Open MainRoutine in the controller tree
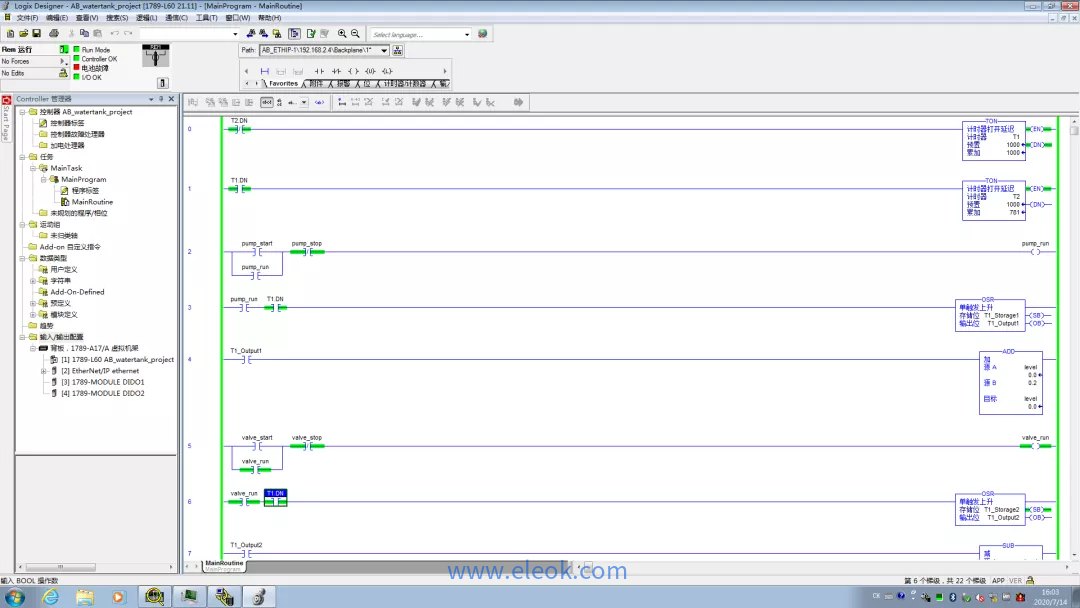1080x608 pixels. point(92,202)
